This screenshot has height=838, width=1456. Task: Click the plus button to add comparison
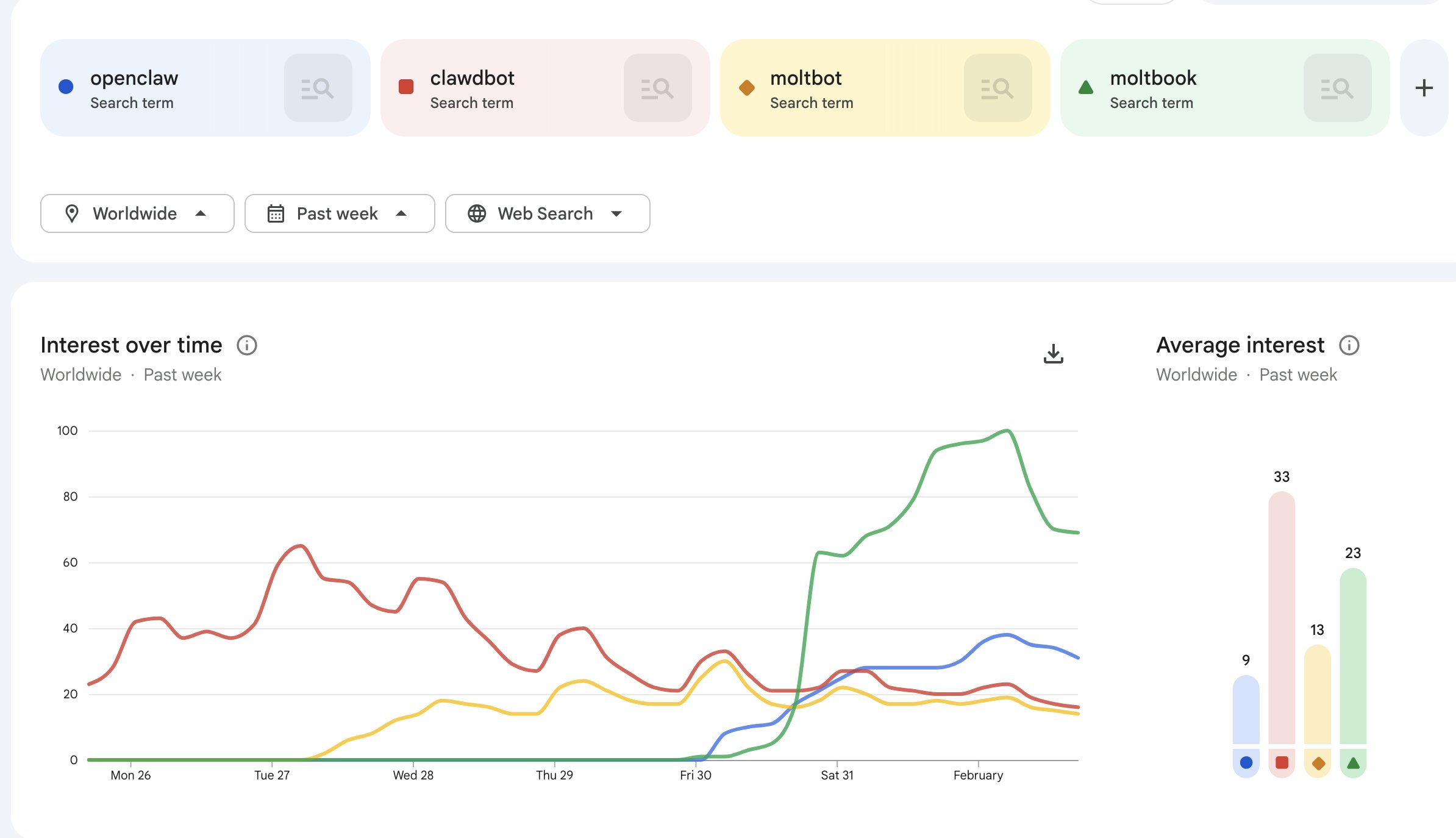1424,88
